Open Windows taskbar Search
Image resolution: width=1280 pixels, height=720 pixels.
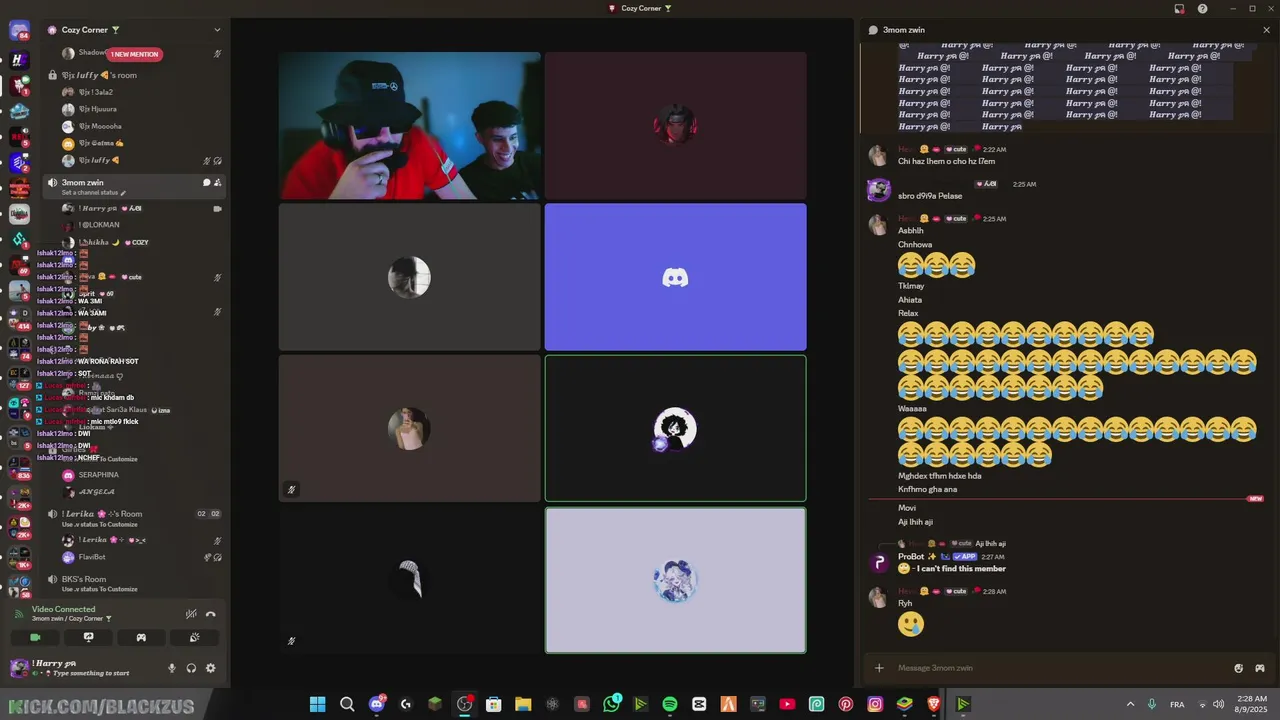tap(347, 704)
